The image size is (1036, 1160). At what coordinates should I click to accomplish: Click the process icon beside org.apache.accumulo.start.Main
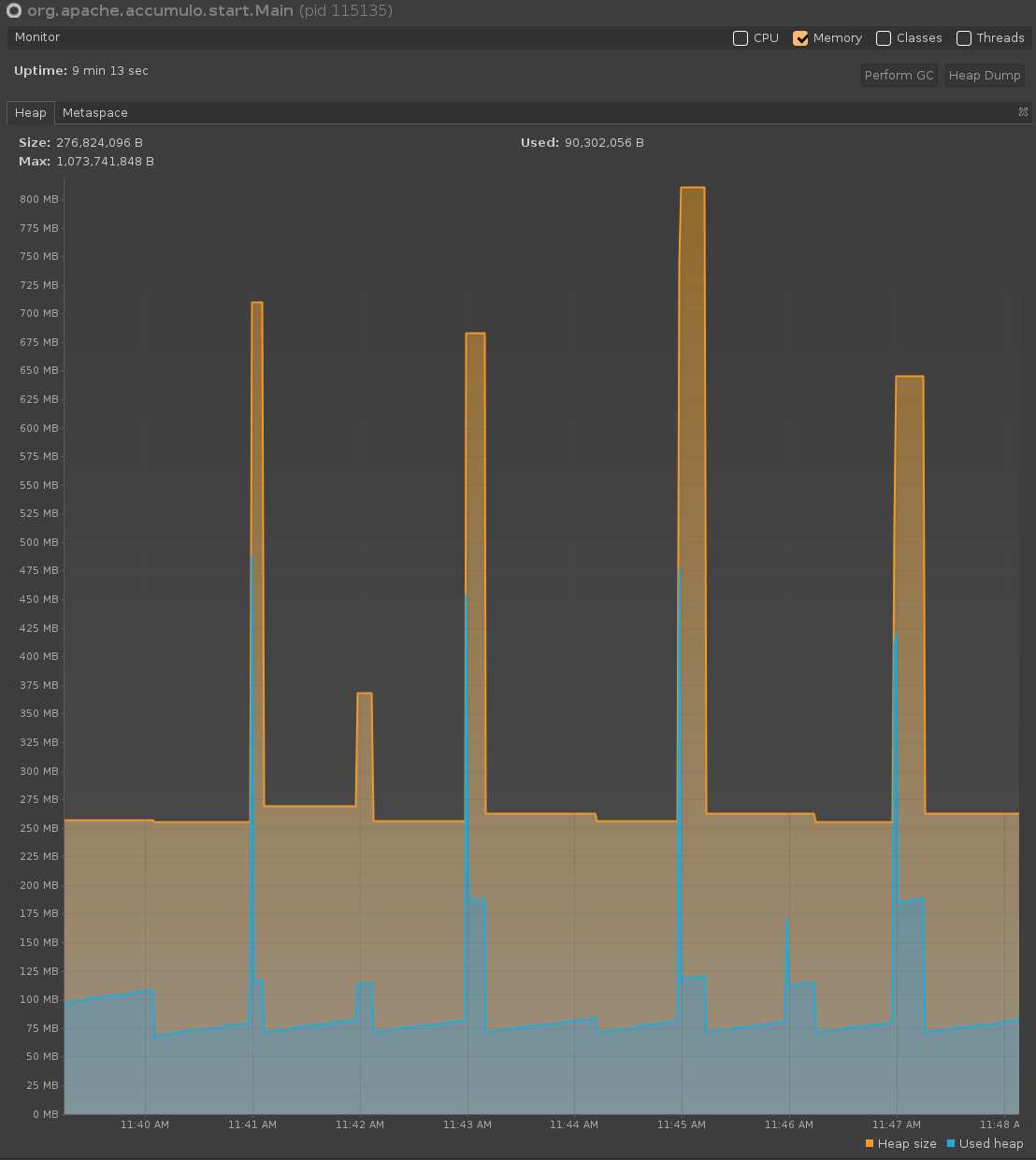tap(14, 11)
